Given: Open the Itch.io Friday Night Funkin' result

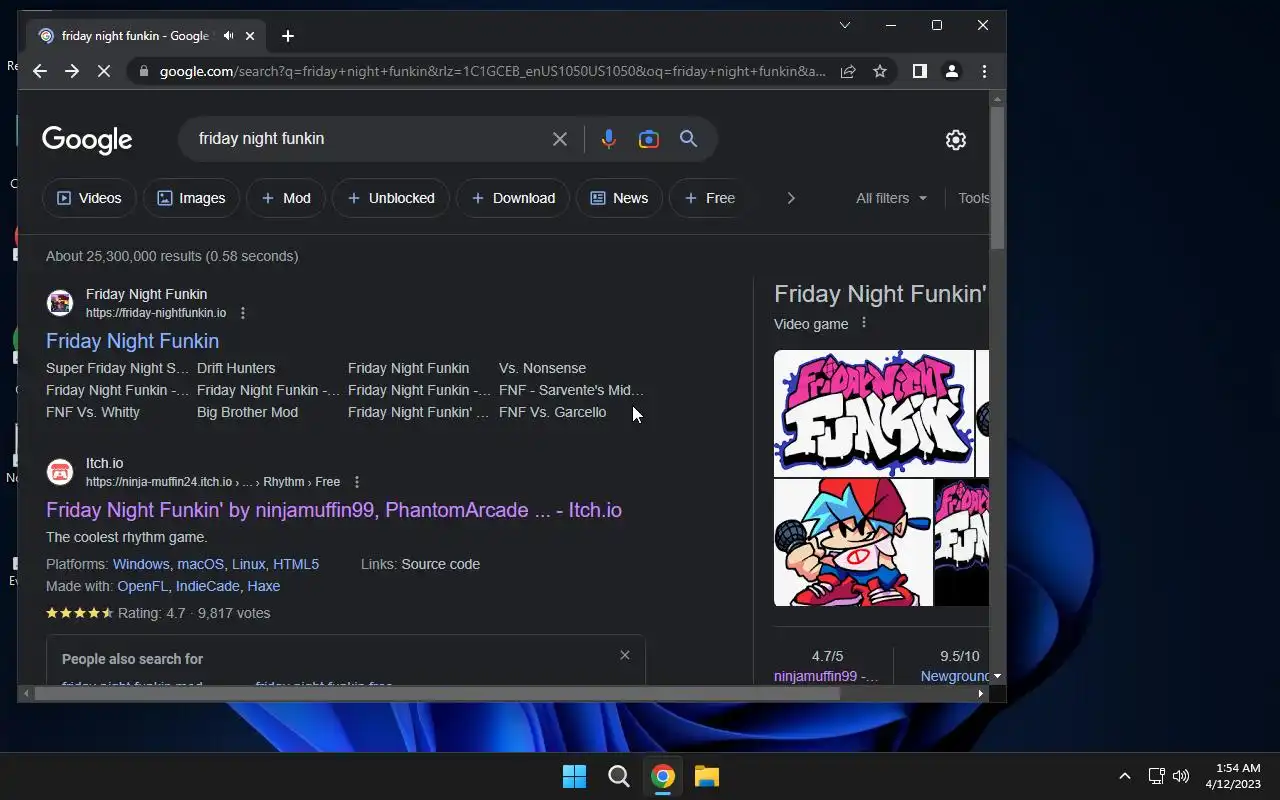Looking at the screenshot, I should (x=334, y=510).
